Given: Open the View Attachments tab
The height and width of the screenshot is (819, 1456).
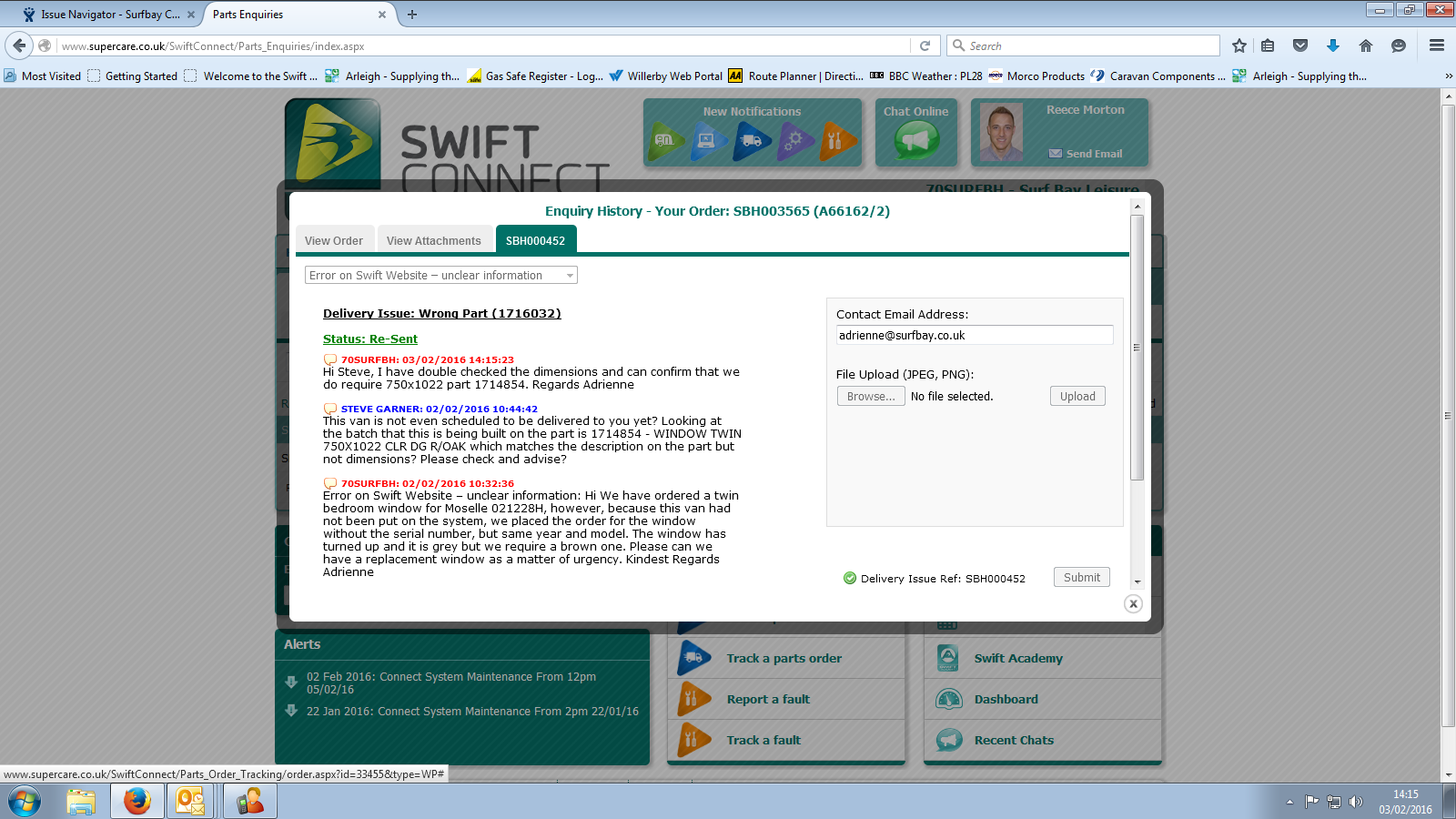Looking at the screenshot, I should [x=434, y=240].
